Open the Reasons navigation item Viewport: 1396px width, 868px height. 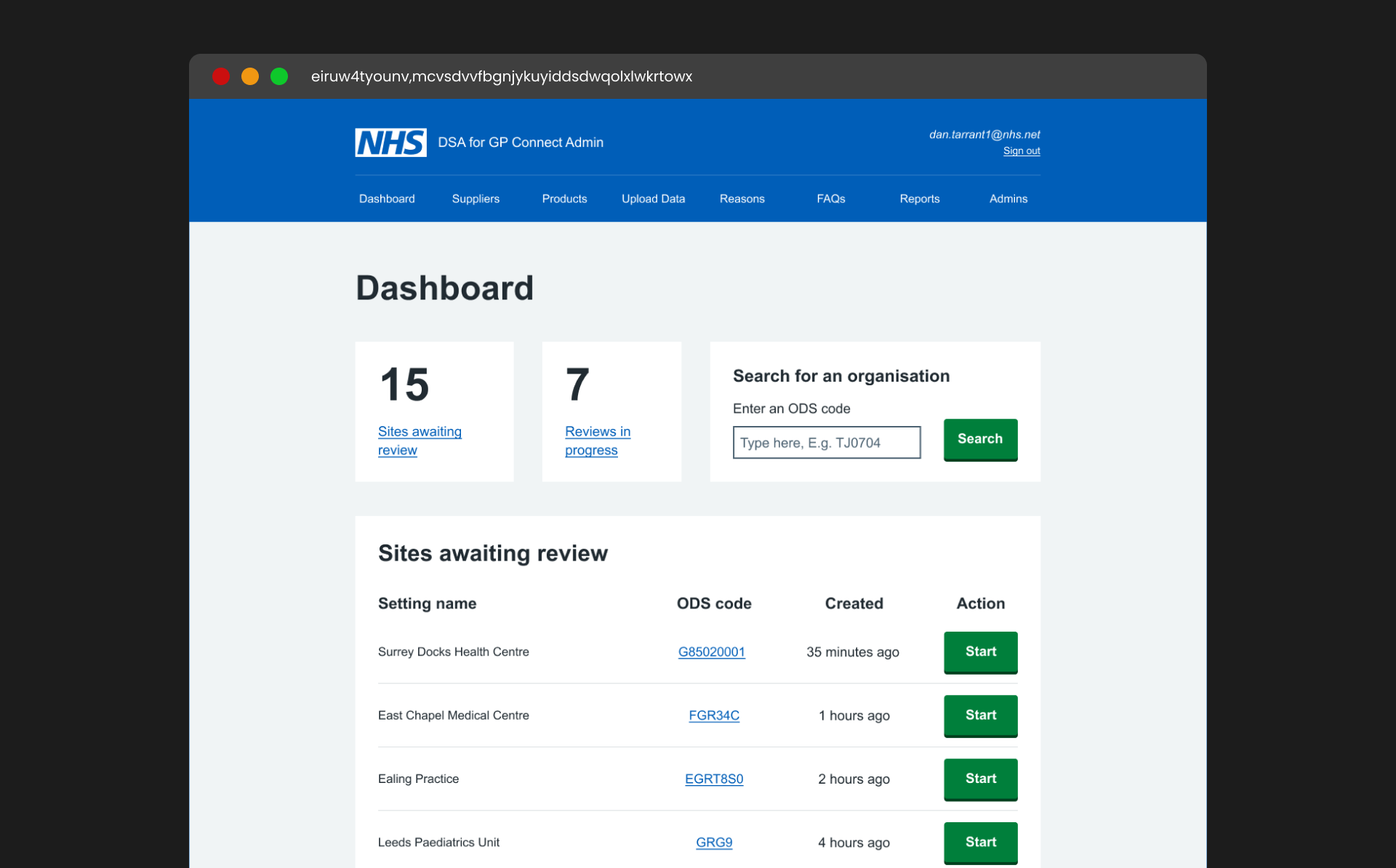pyautogui.click(x=742, y=198)
